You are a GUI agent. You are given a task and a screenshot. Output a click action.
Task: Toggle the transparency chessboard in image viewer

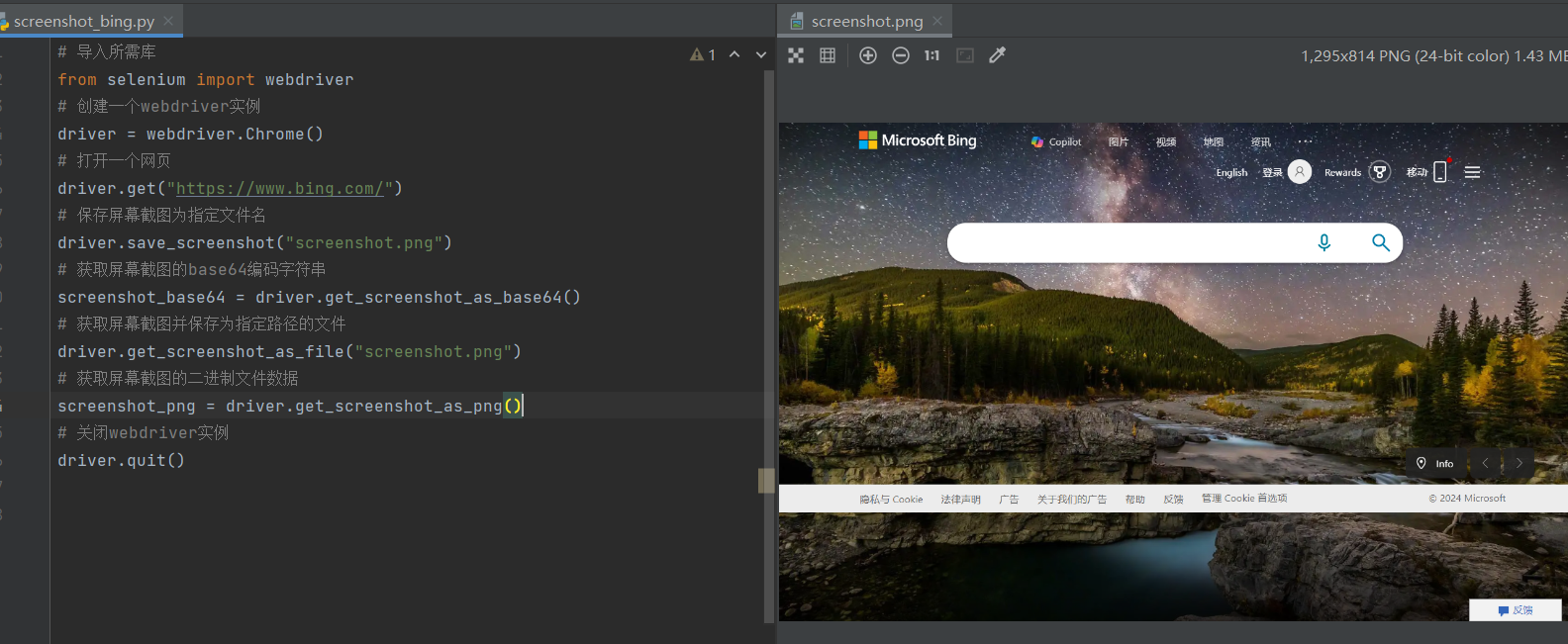[796, 55]
